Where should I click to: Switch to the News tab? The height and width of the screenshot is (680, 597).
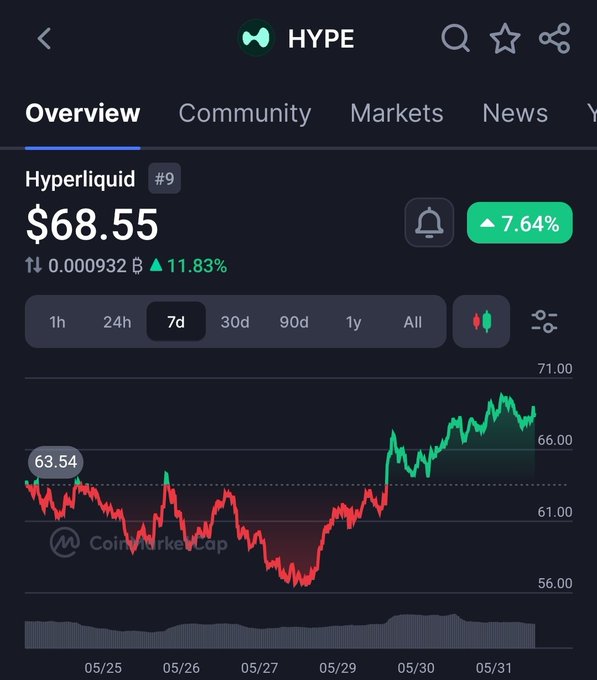[515, 113]
